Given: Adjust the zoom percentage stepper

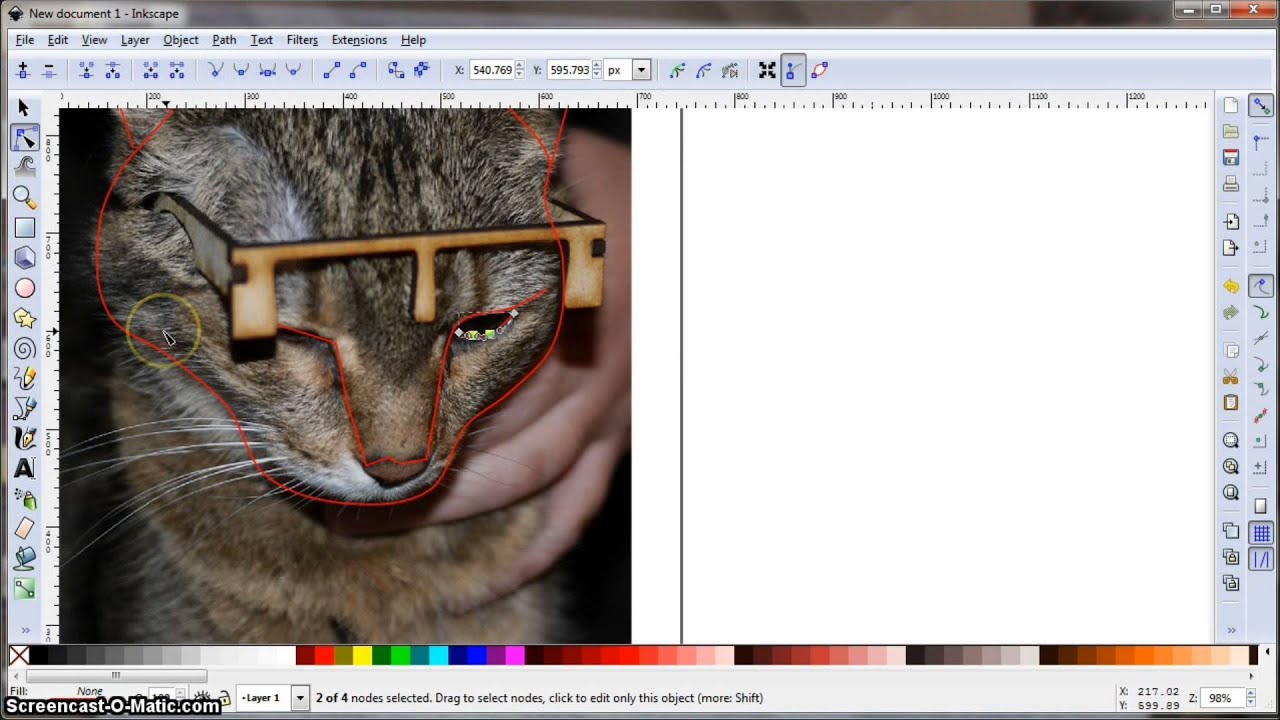Looking at the screenshot, I should [x=1250, y=698].
